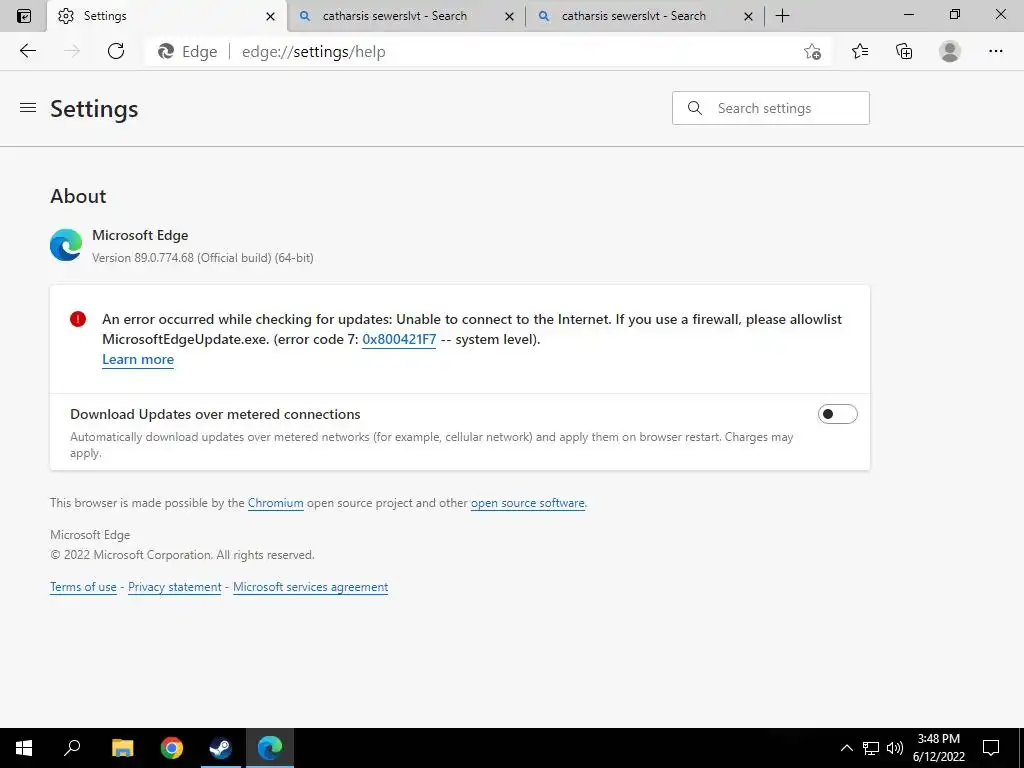Open the profile avatar icon
Viewport: 1024px width, 768px height.
[950, 51]
